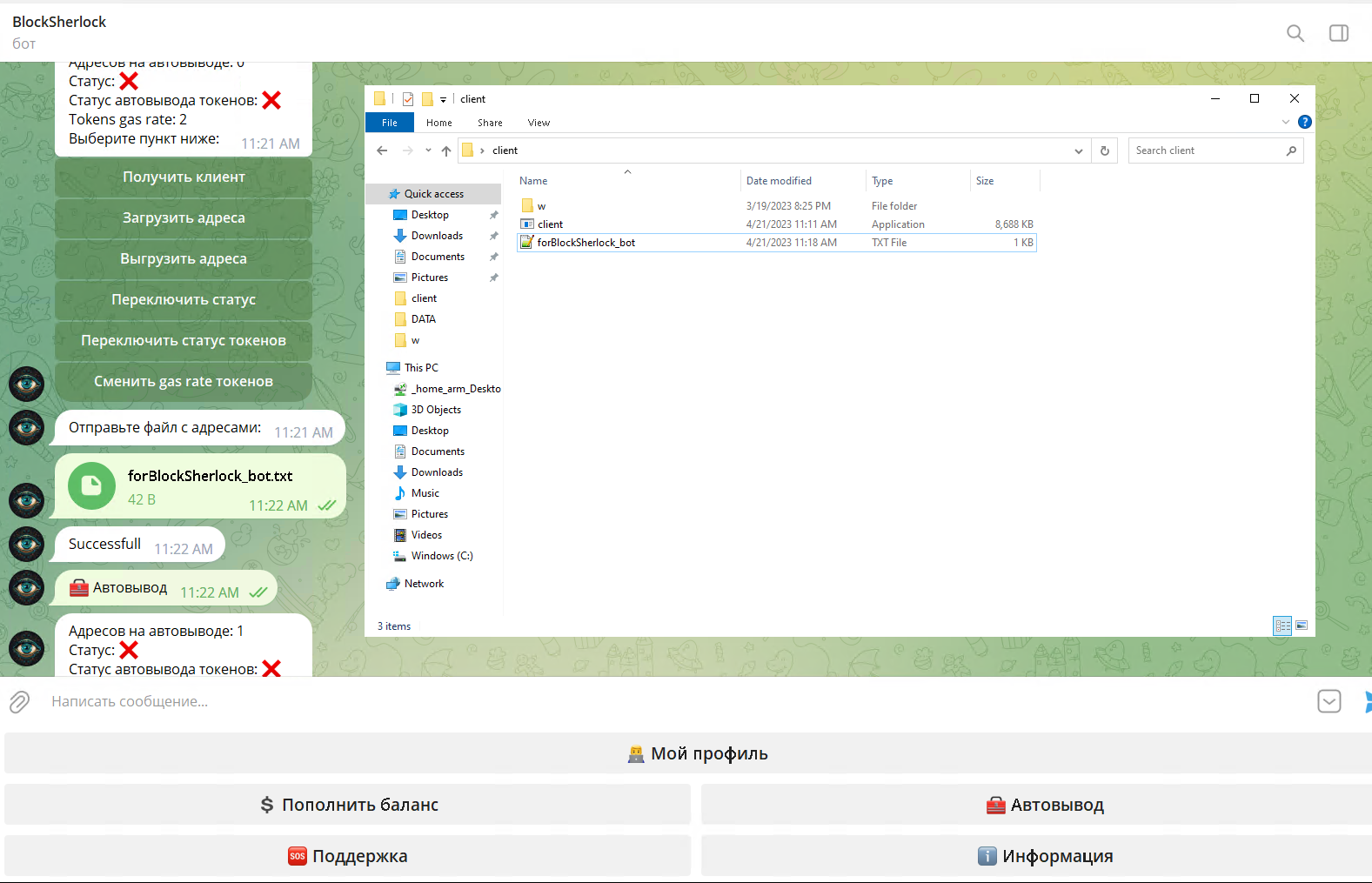The image size is (1372, 883).
Task: Click the Загрузить адреса inline button
Action: coord(184,217)
